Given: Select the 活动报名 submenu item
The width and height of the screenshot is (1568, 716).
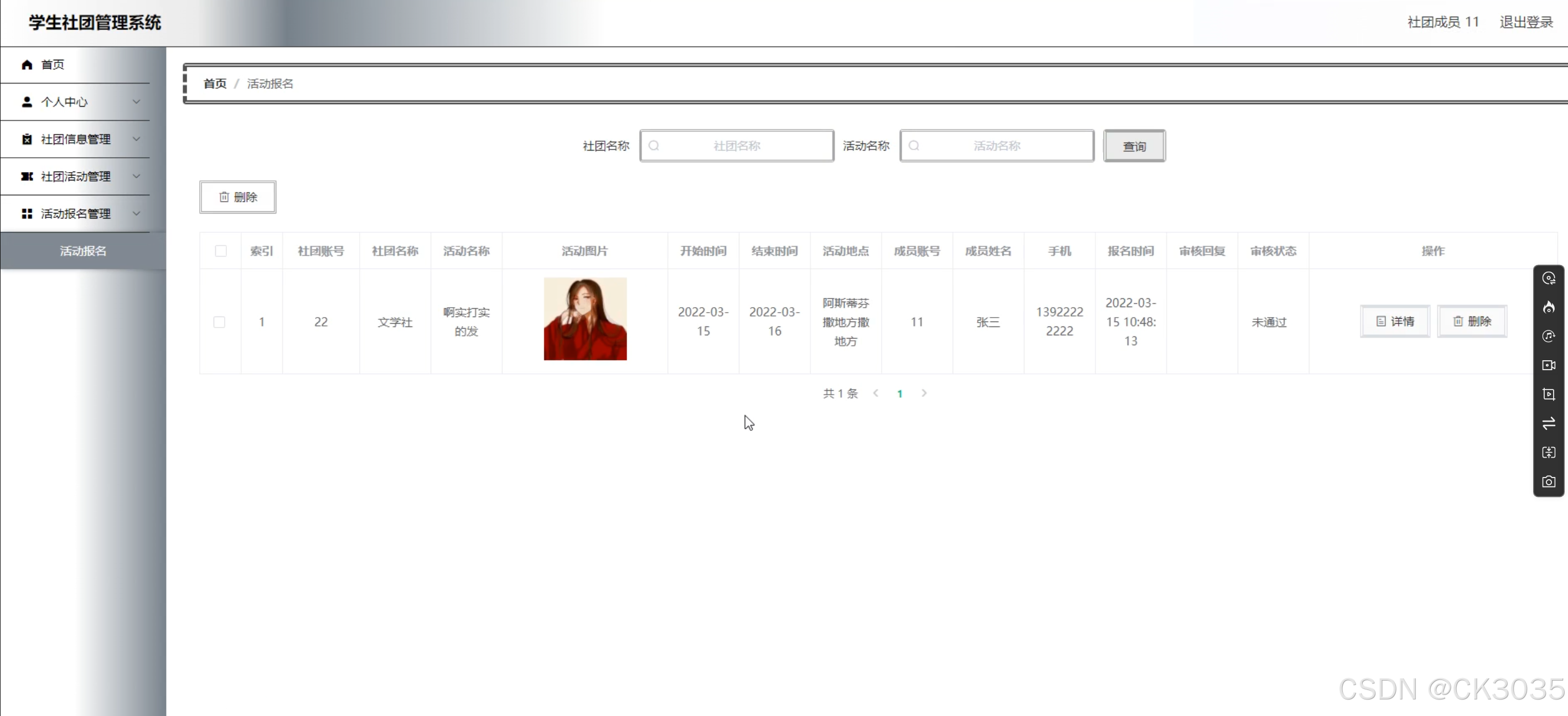Looking at the screenshot, I should pos(83,251).
